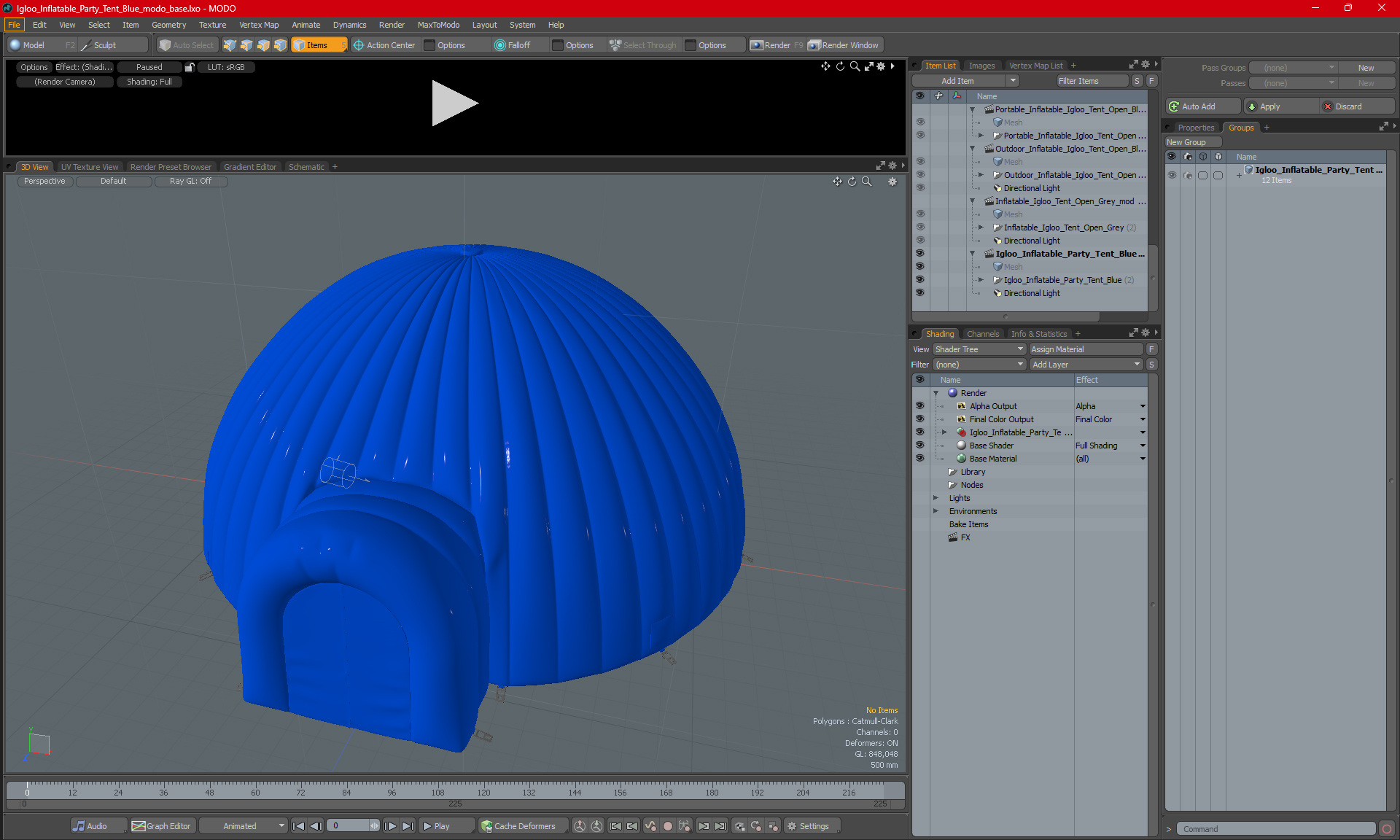Activate Items selection mode
Viewport: 1400px width, 840px height.
[x=319, y=45]
